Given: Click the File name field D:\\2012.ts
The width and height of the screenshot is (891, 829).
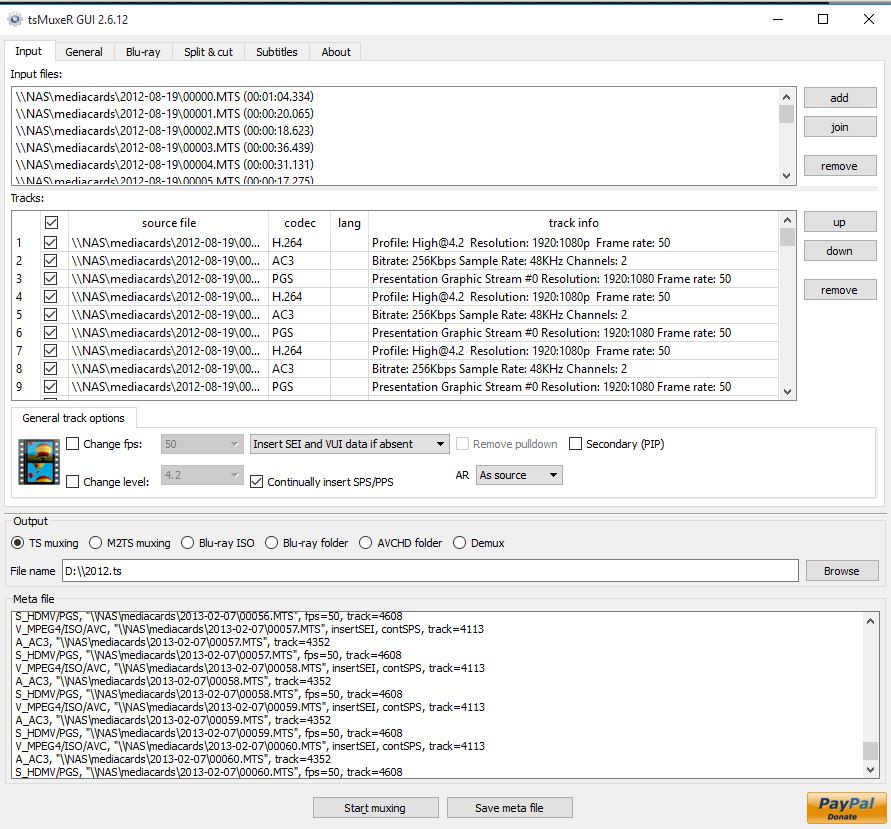Looking at the screenshot, I should click(430, 570).
